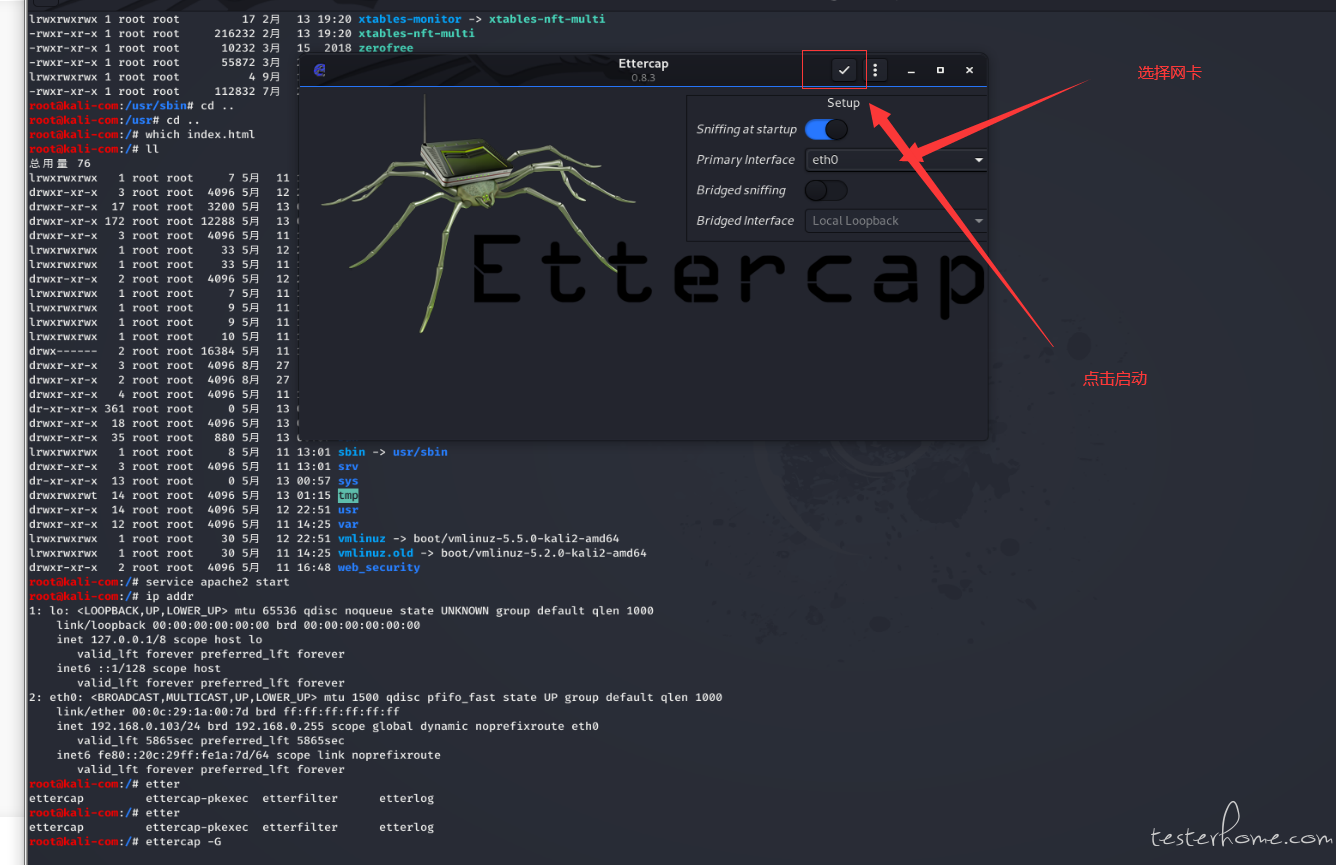Click the Bridged sniffing label
This screenshot has width=1336, height=865.
click(x=741, y=190)
